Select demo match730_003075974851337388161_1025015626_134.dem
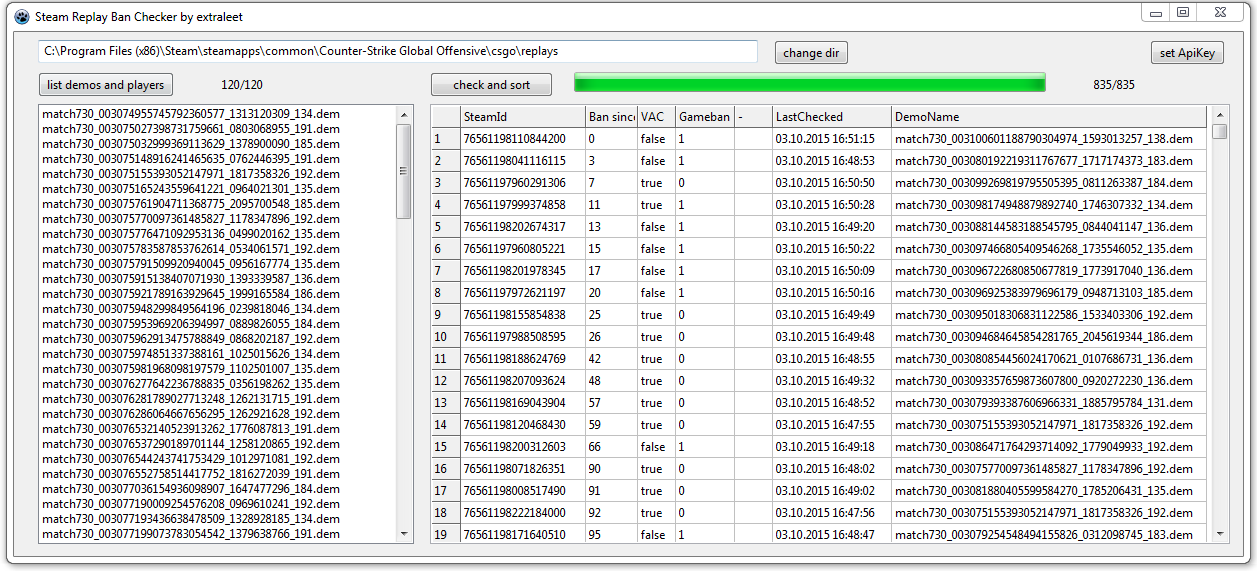Image resolution: width=1257 pixels, height=571 pixels. pos(191,354)
